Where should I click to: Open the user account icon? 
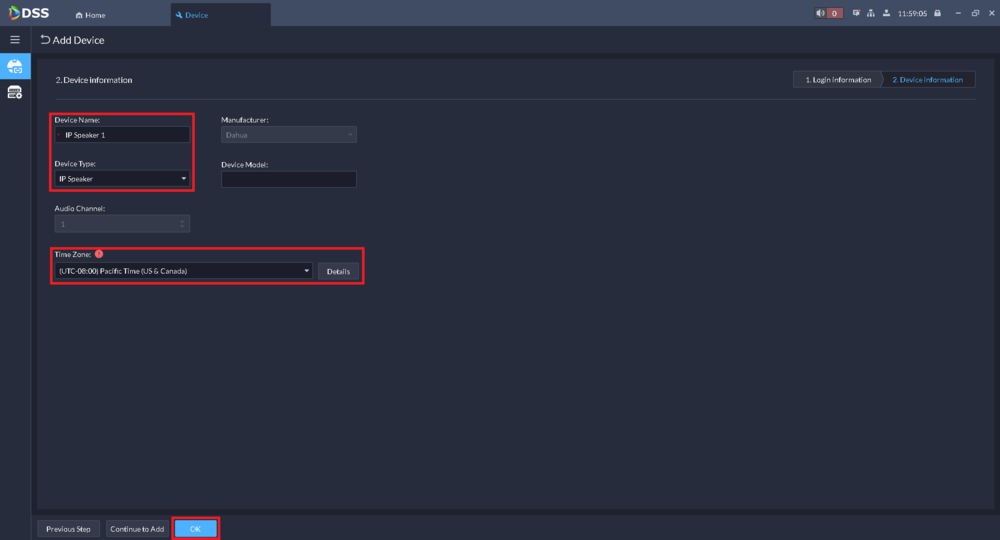click(x=886, y=13)
